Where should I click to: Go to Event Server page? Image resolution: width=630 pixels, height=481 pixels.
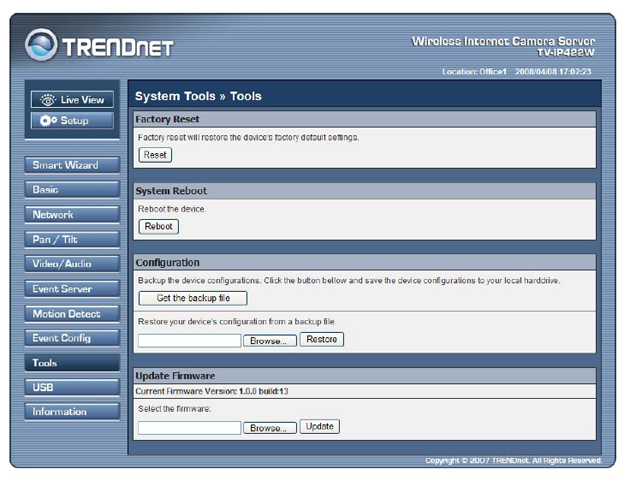[72, 289]
